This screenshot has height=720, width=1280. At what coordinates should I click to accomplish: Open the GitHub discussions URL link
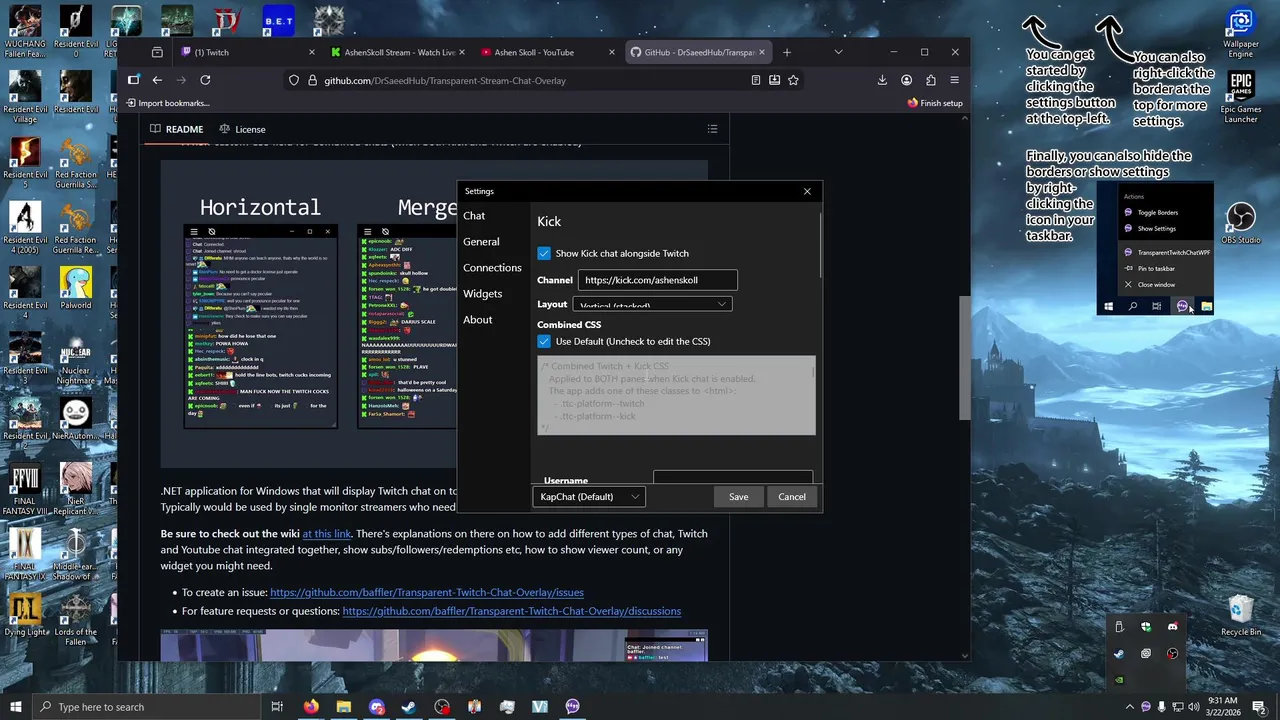(x=512, y=611)
